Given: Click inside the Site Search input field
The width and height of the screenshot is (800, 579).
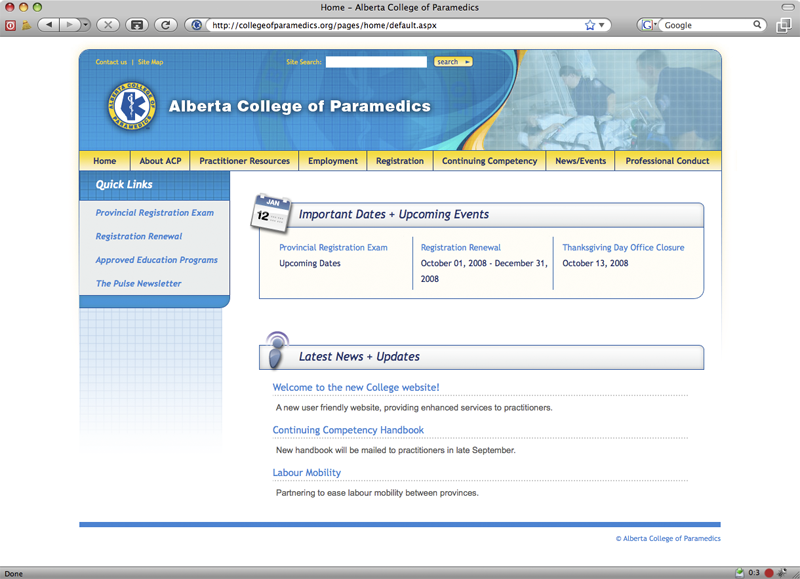Looking at the screenshot, I should (x=377, y=61).
